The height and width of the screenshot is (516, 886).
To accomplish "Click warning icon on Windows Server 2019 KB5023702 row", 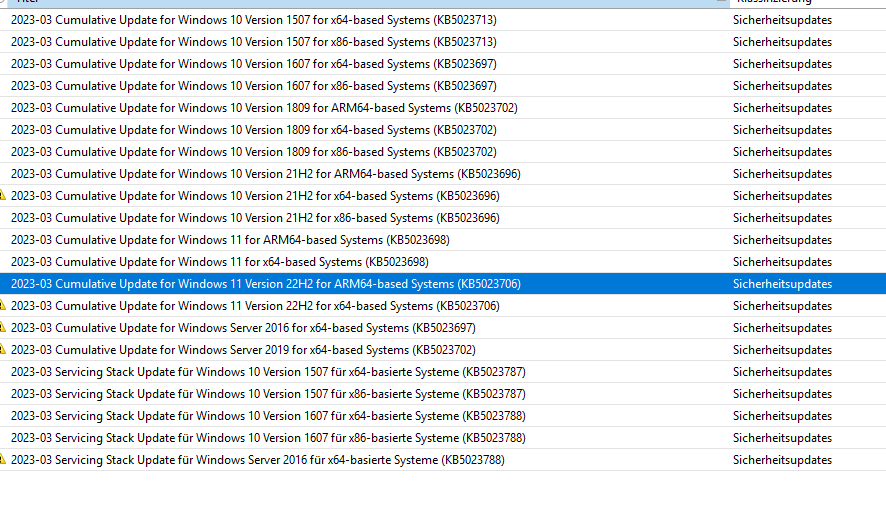I will (2, 350).
